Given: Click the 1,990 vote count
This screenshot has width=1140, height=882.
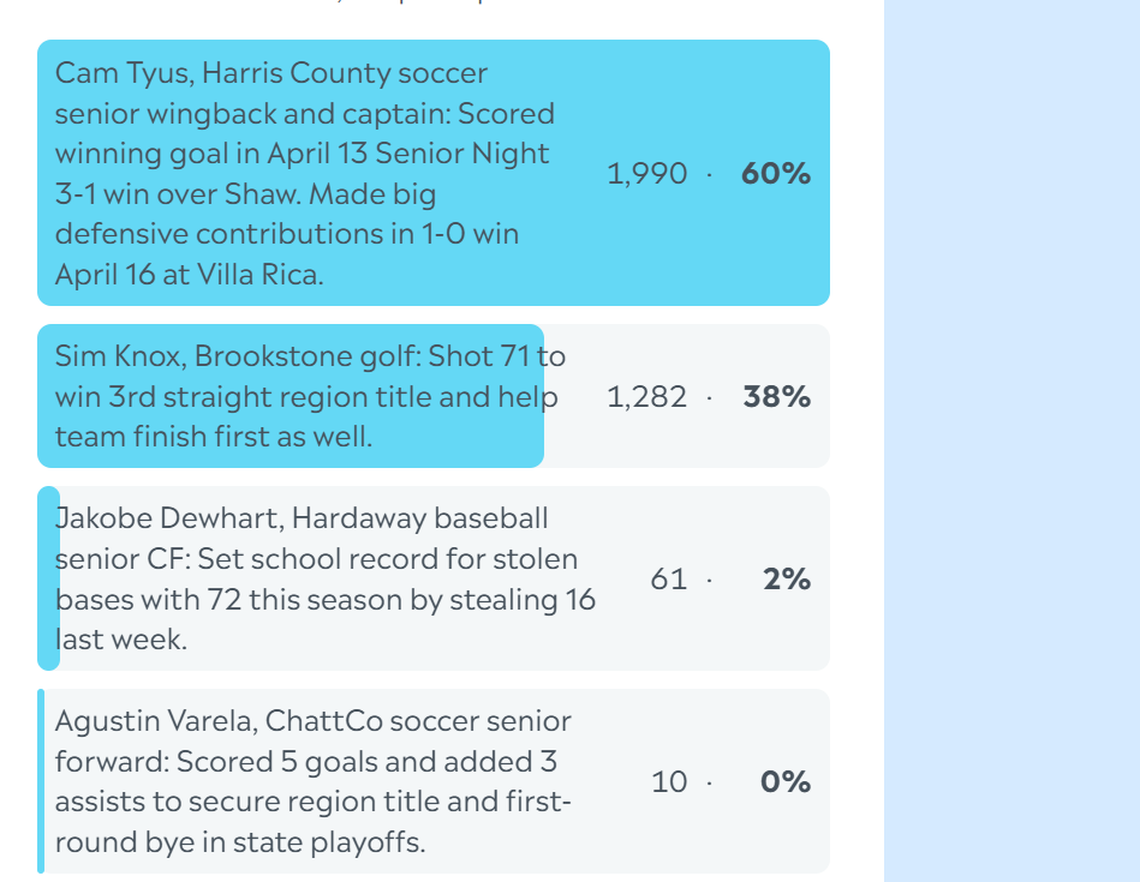Looking at the screenshot, I should [645, 173].
